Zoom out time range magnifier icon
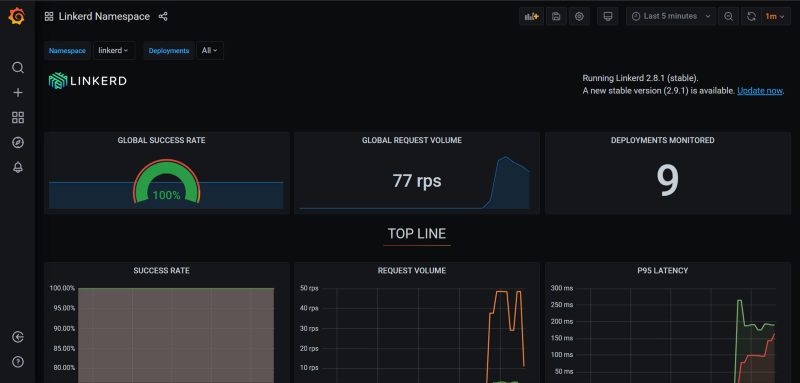The height and width of the screenshot is (383, 800). tap(728, 16)
